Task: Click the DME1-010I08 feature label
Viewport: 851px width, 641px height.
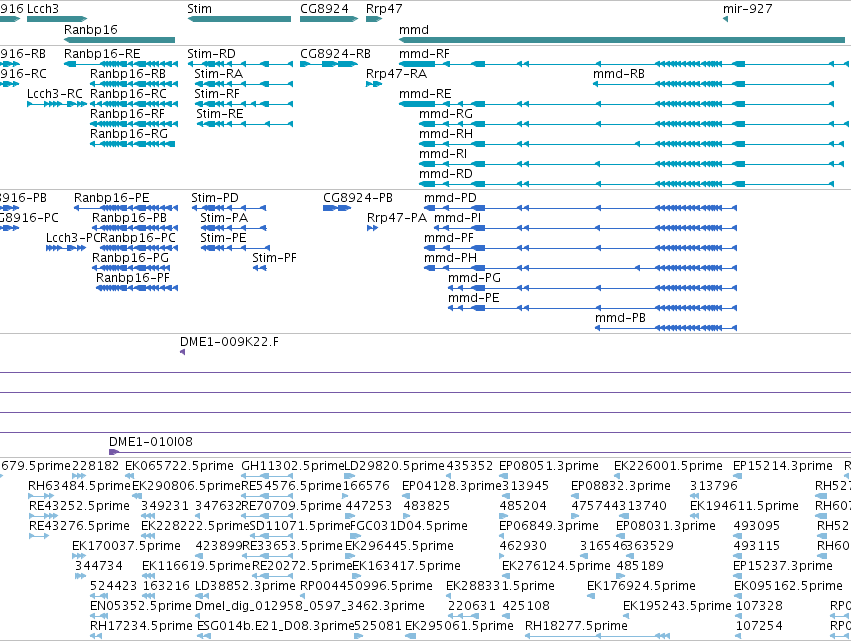Action: pos(151,442)
